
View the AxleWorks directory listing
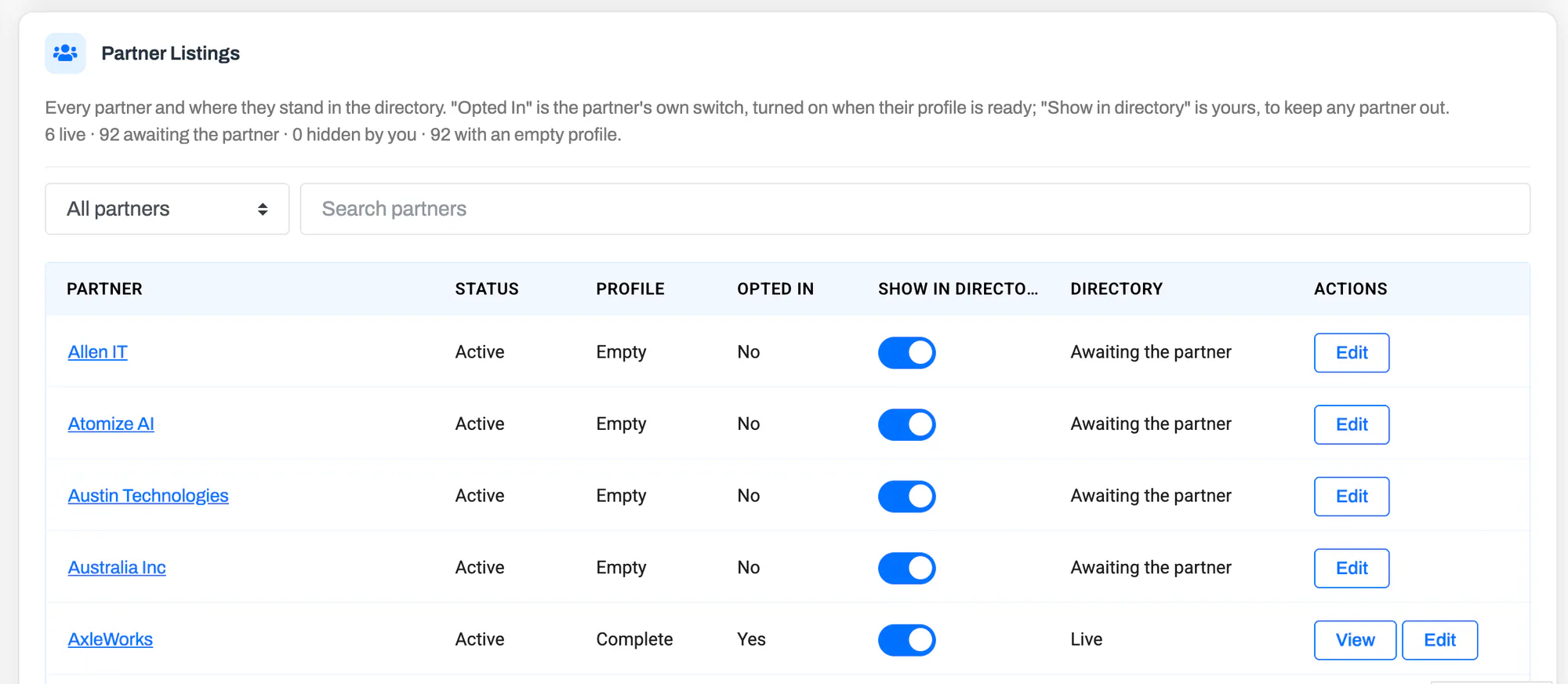point(1355,640)
